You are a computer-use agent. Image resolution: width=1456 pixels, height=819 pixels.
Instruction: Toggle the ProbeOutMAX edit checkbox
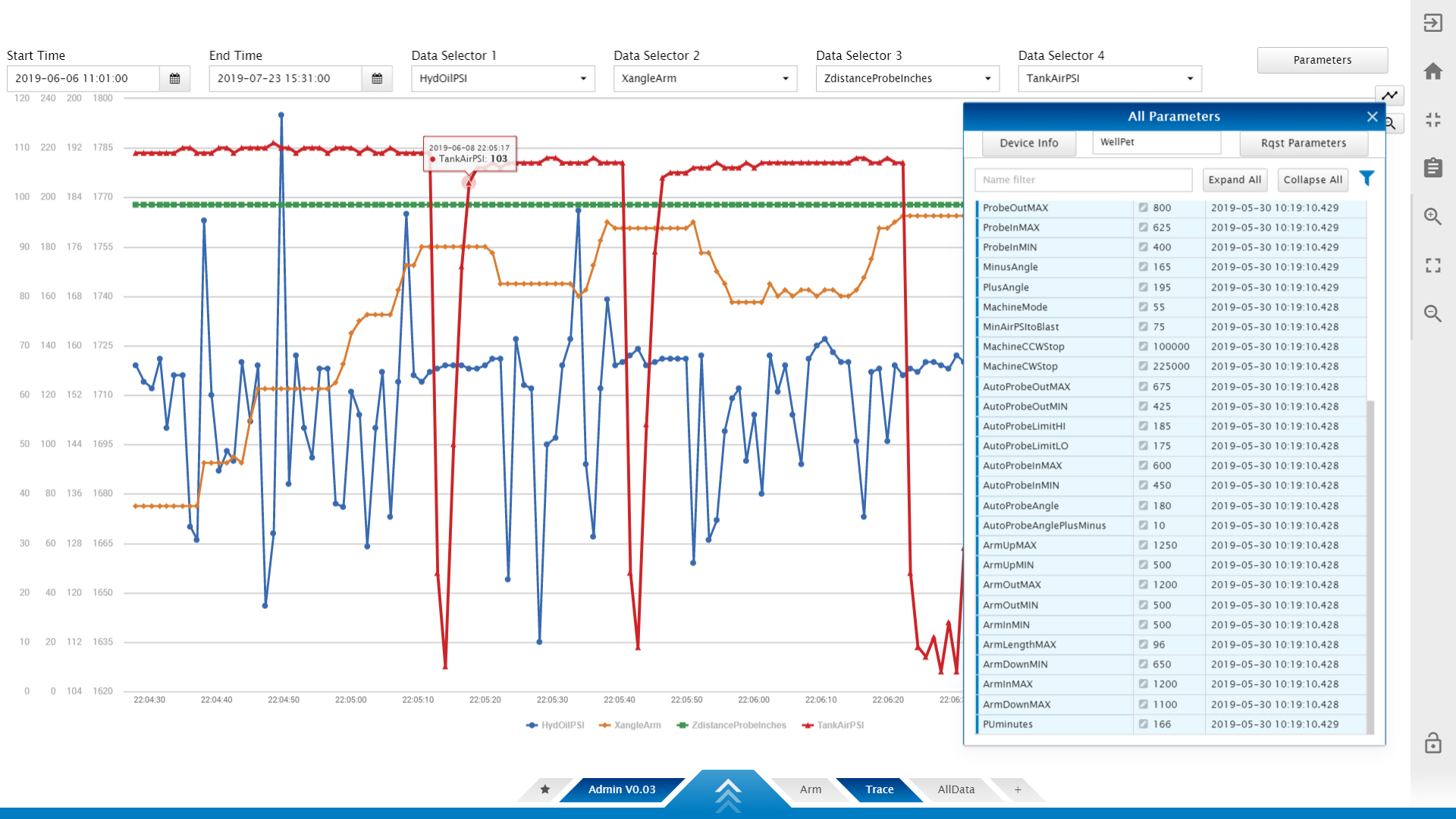pos(1143,208)
